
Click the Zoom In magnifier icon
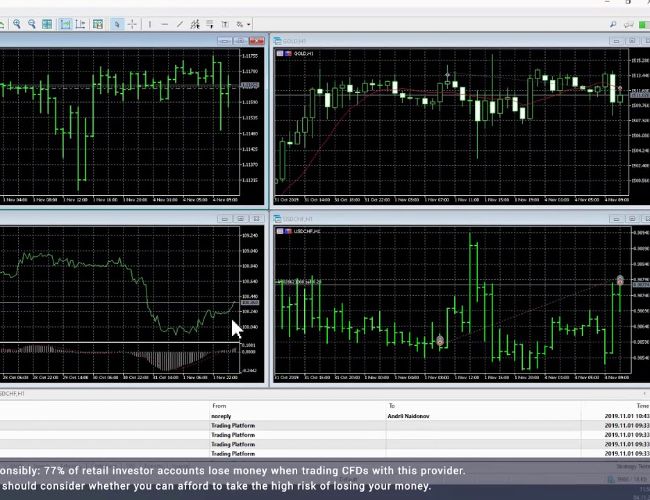click(x=17, y=24)
